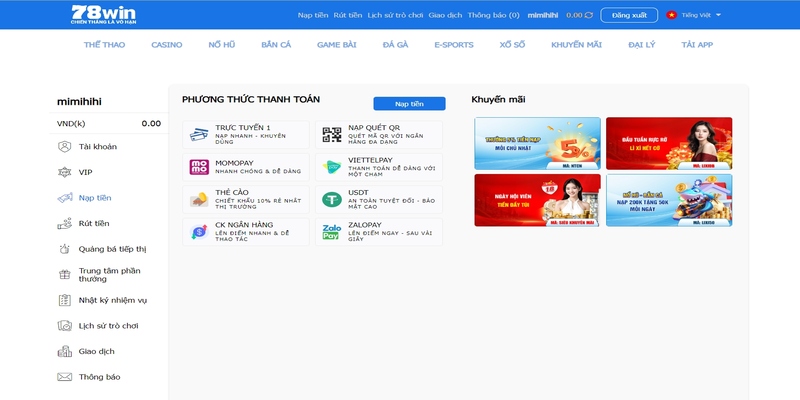Open the CASINO menu
The image size is (800, 400).
pyautogui.click(x=166, y=46)
